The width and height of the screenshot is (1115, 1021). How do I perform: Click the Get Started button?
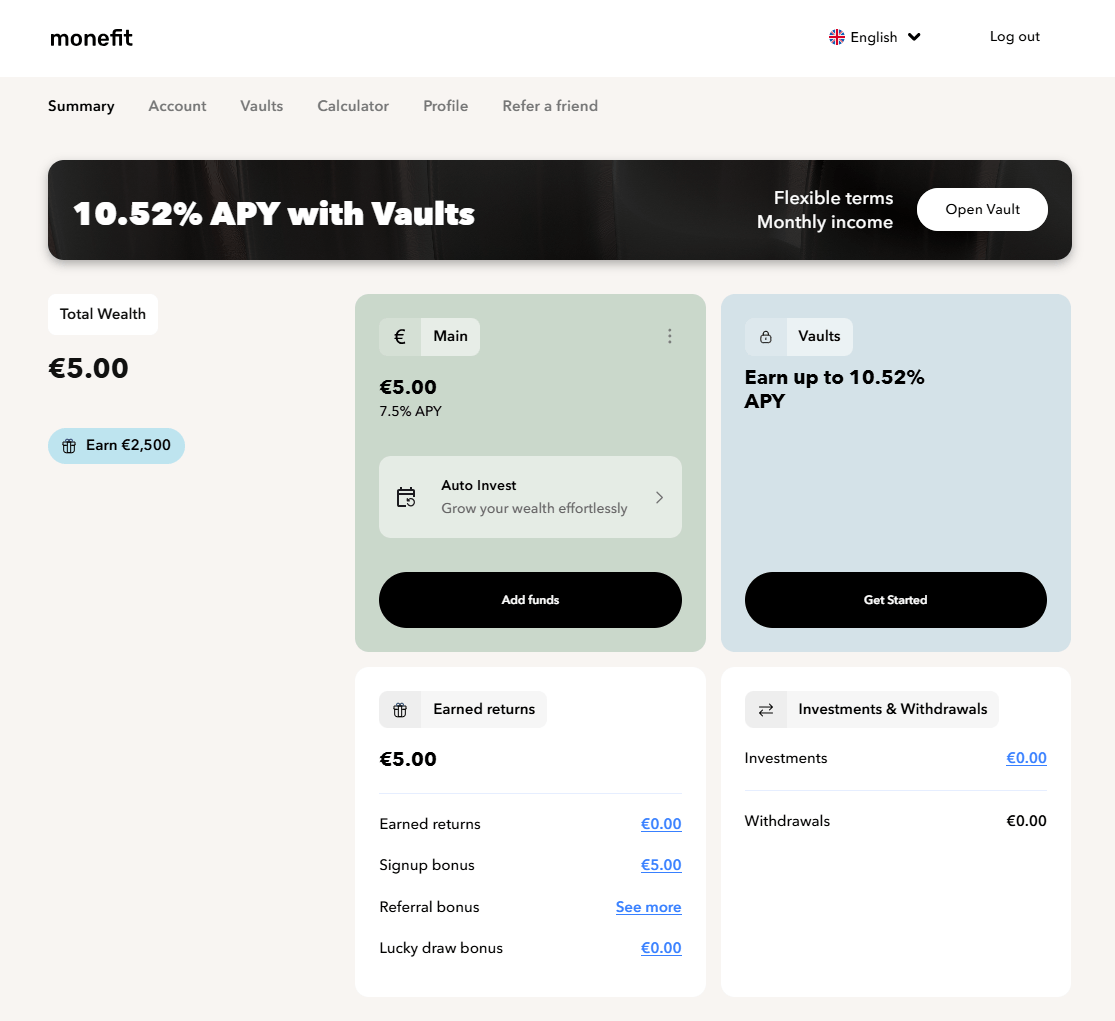click(x=895, y=600)
